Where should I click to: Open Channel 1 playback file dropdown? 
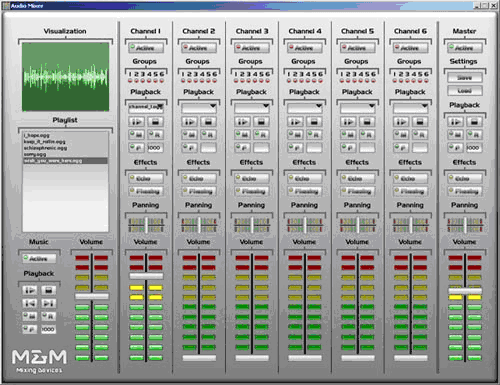pyautogui.click(x=146, y=107)
